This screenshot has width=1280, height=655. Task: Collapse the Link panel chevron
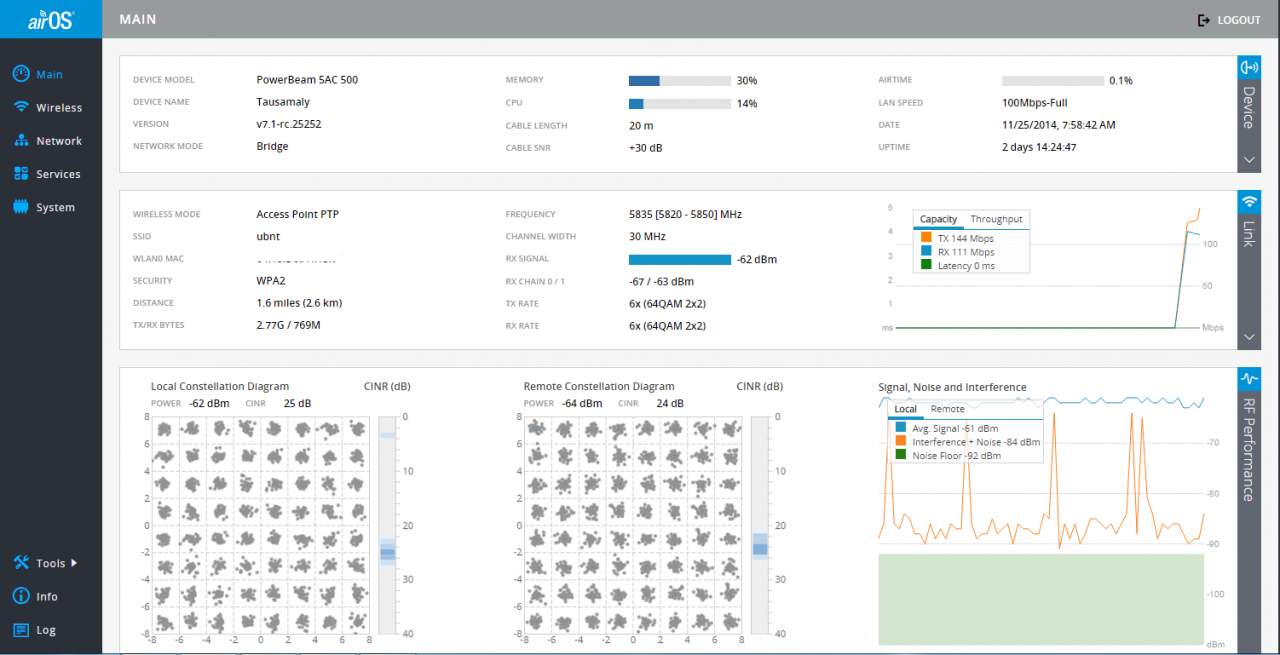[1249, 337]
